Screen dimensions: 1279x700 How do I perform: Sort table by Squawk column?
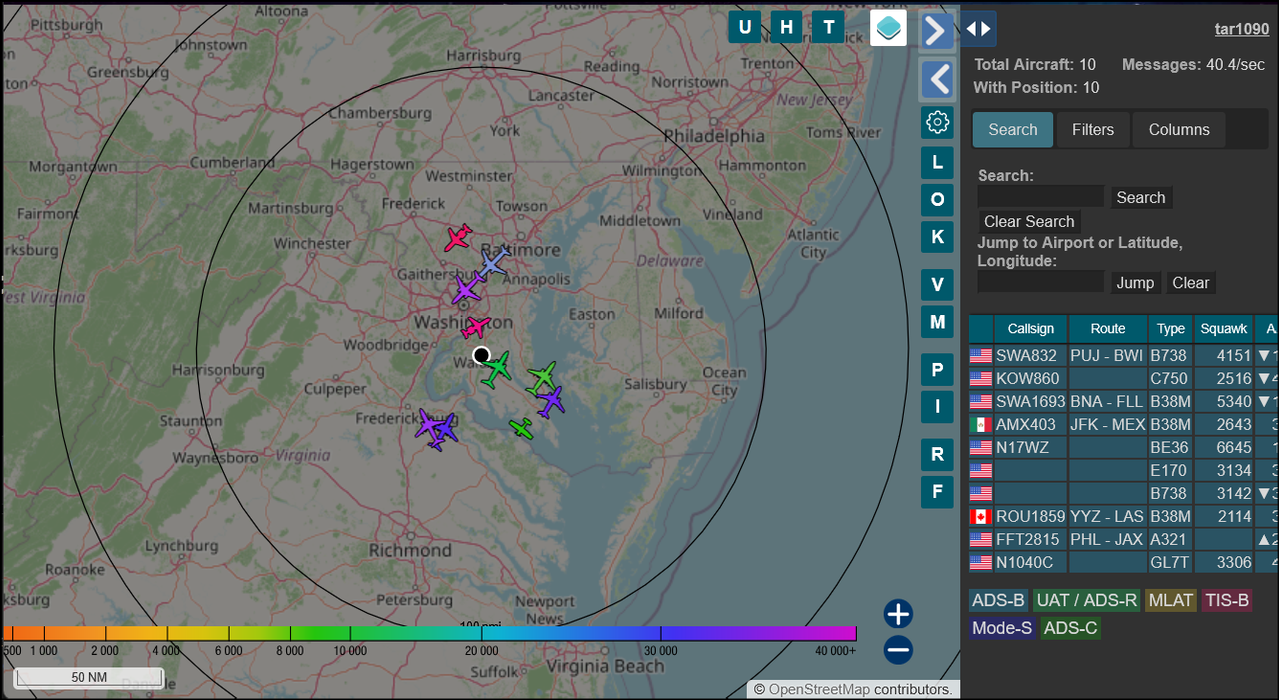tap(1224, 328)
